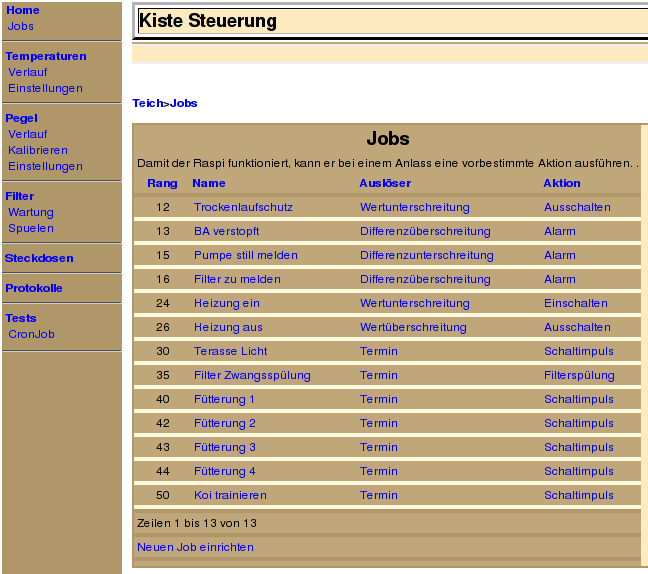
Task: Open Verlauf under the Temperaturen section
Action: [27, 72]
